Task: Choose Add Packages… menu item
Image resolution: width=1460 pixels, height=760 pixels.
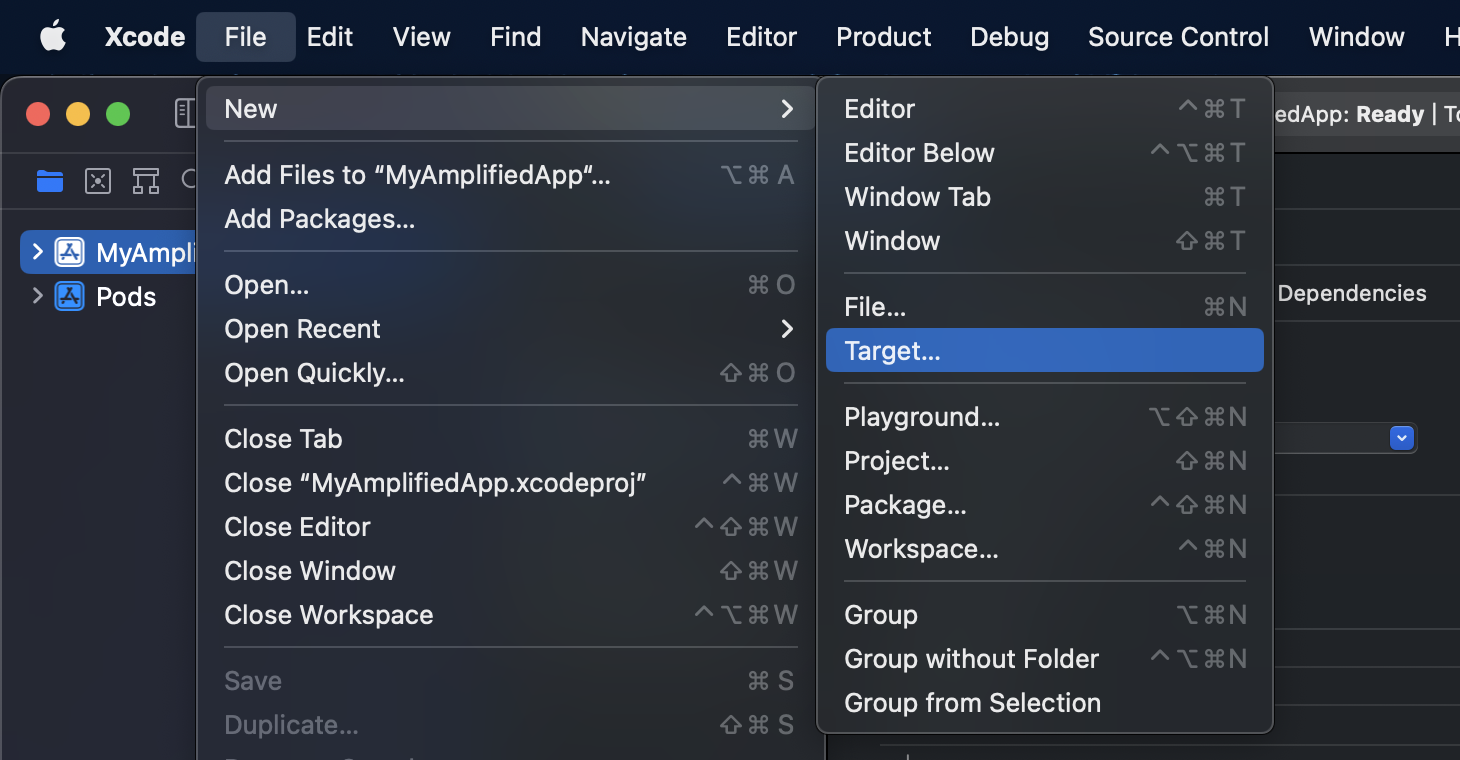Action: point(509,219)
